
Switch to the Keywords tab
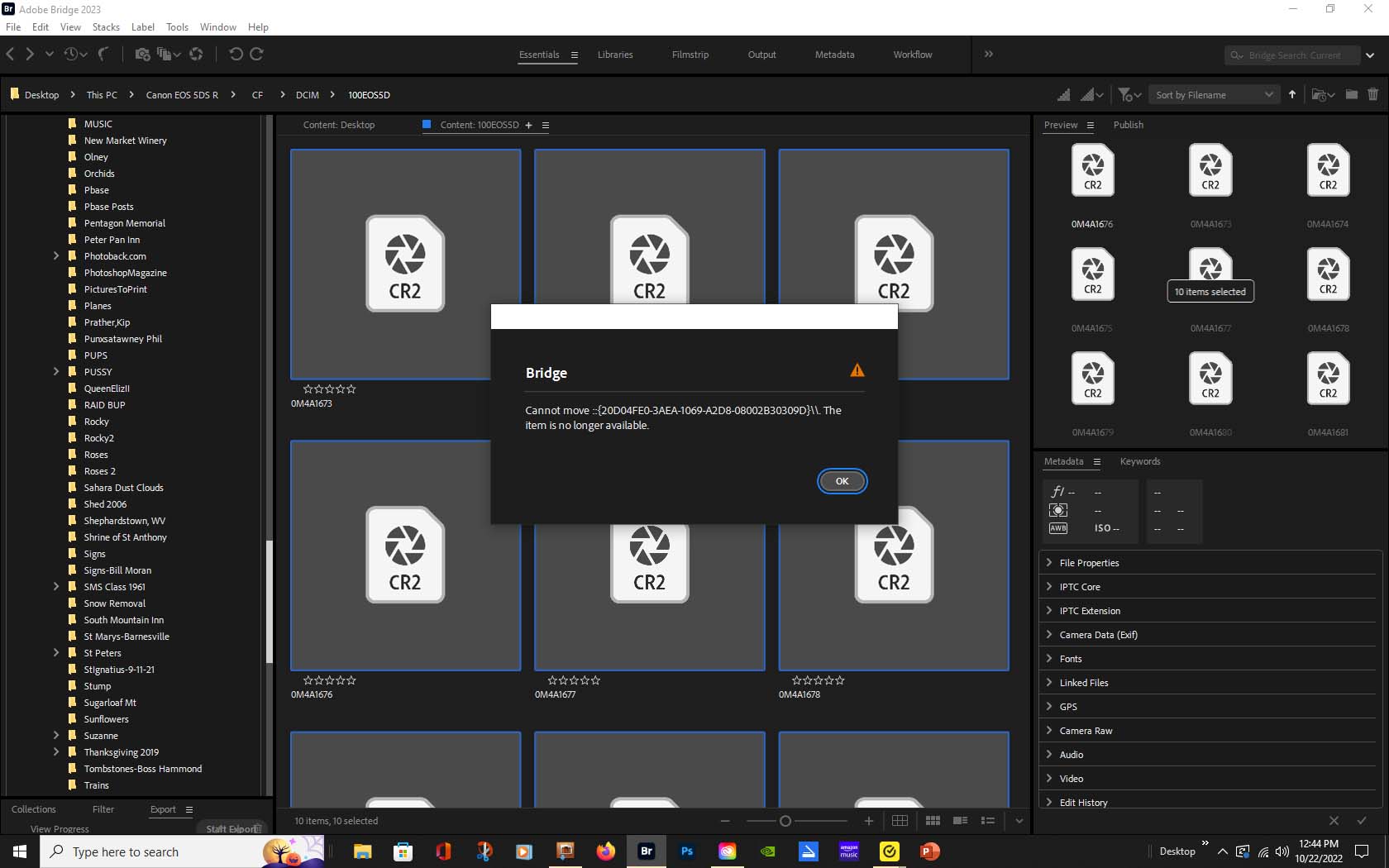[1140, 462]
